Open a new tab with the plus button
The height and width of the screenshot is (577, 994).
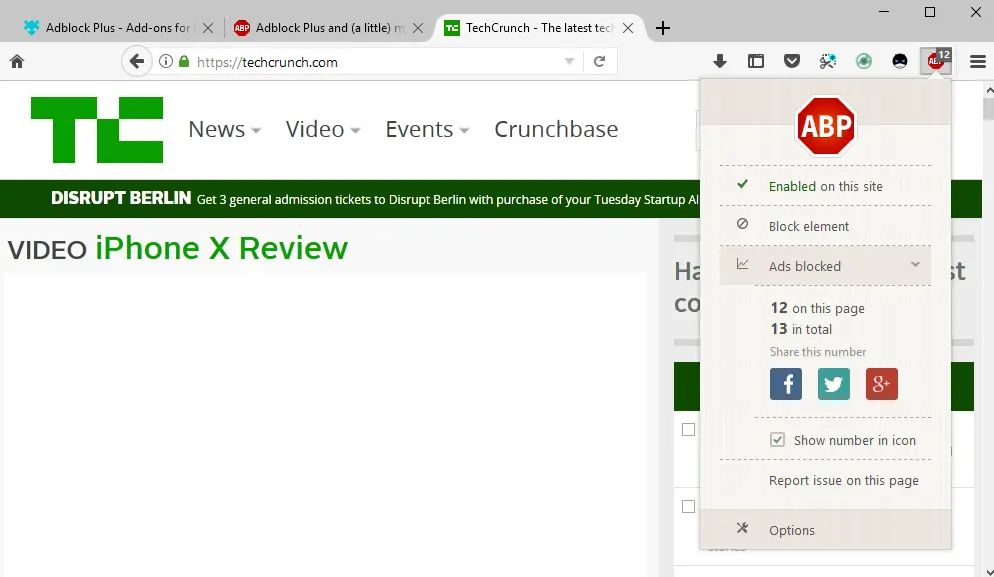coord(662,28)
